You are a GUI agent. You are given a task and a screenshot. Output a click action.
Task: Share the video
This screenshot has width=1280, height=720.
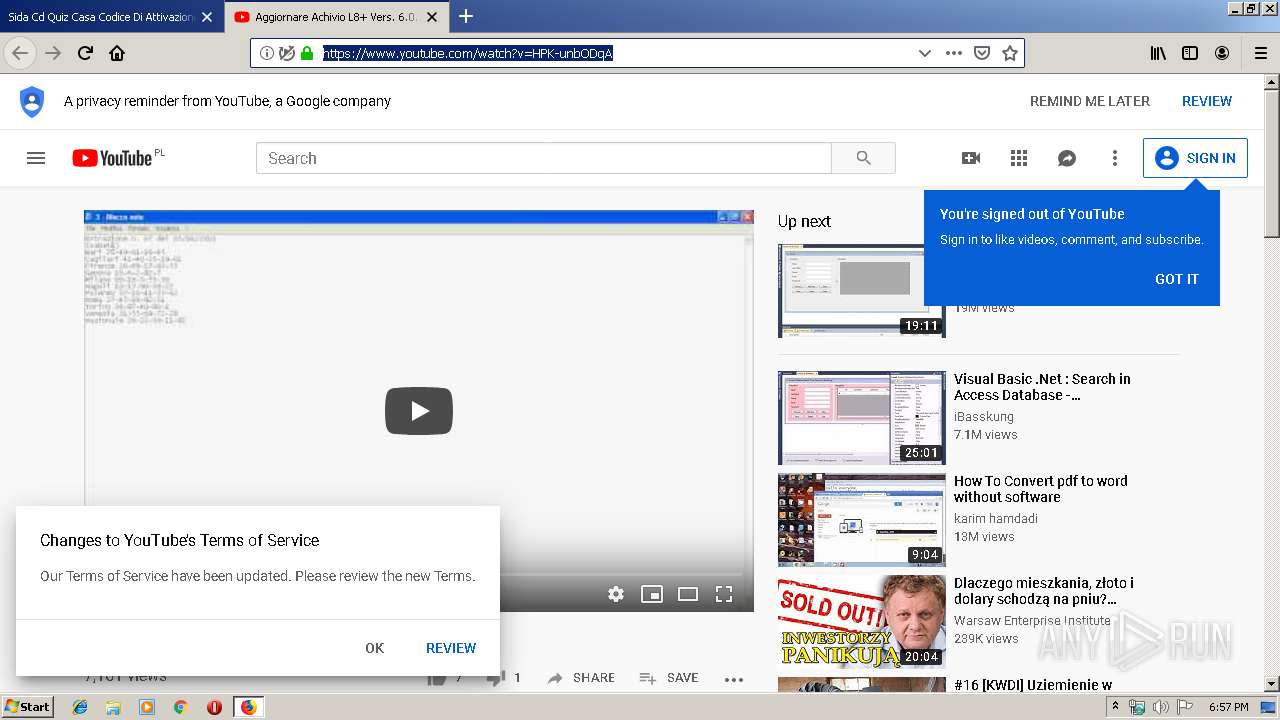(x=581, y=678)
